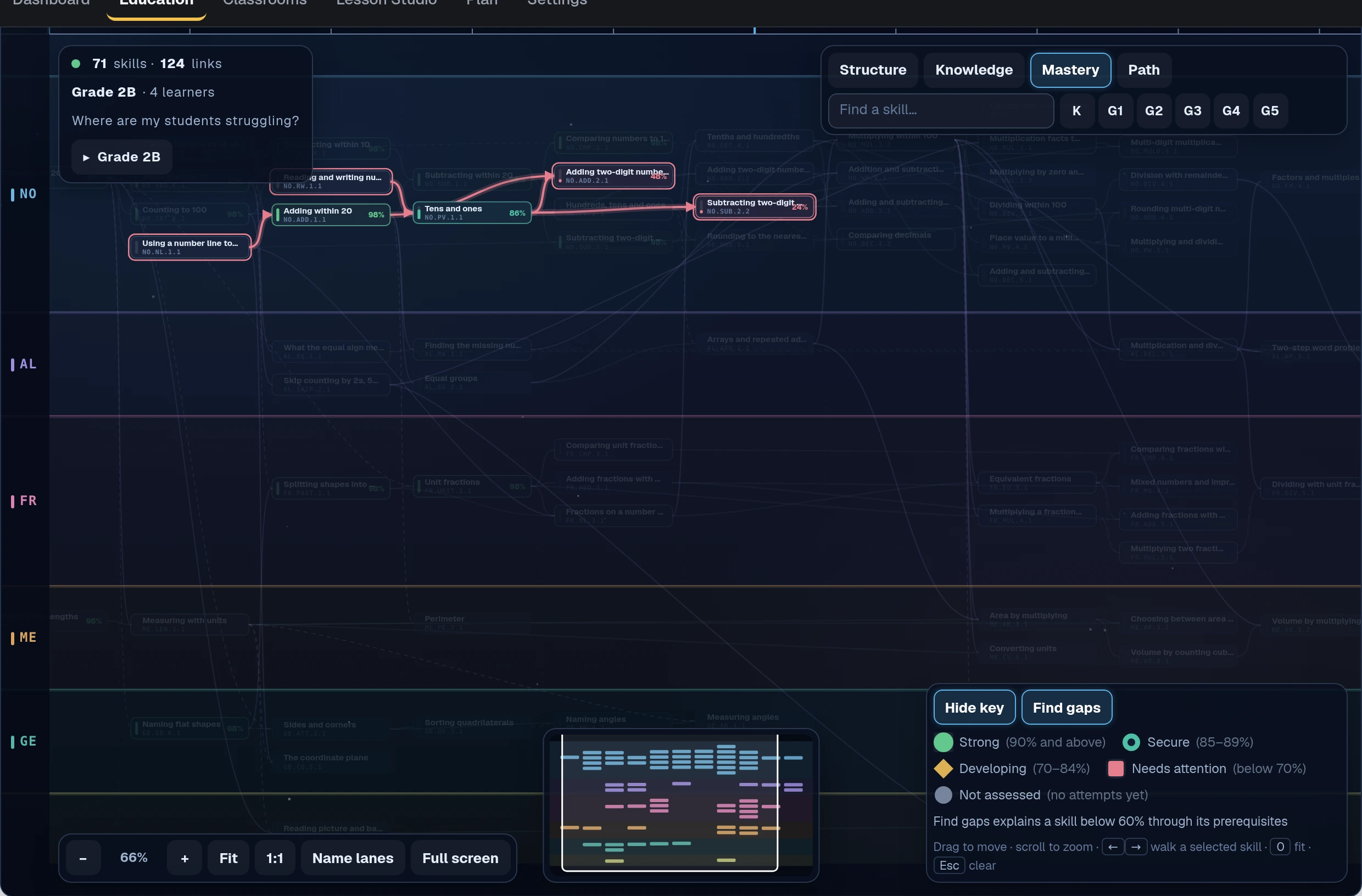Click the Secure ring legend icon

tap(1131, 742)
